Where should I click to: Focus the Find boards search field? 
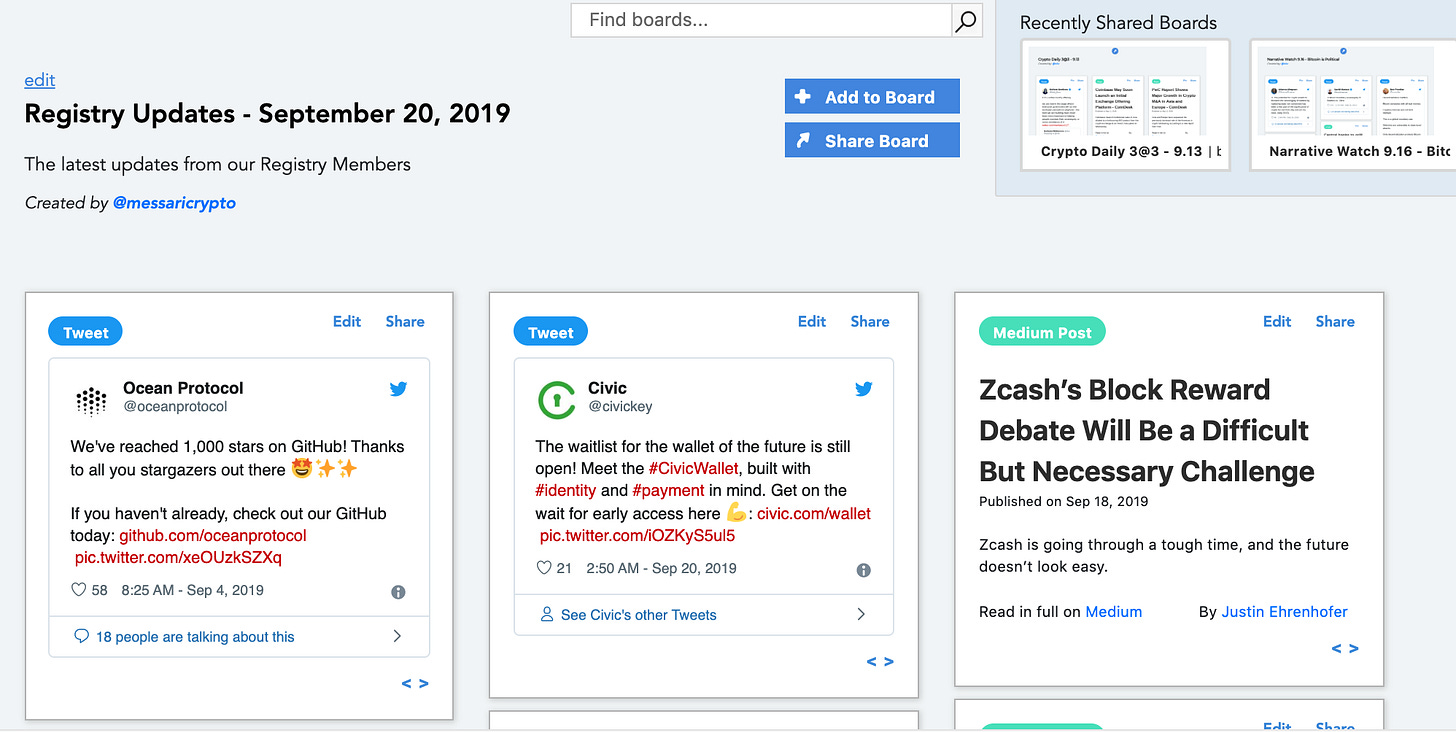click(x=761, y=20)
